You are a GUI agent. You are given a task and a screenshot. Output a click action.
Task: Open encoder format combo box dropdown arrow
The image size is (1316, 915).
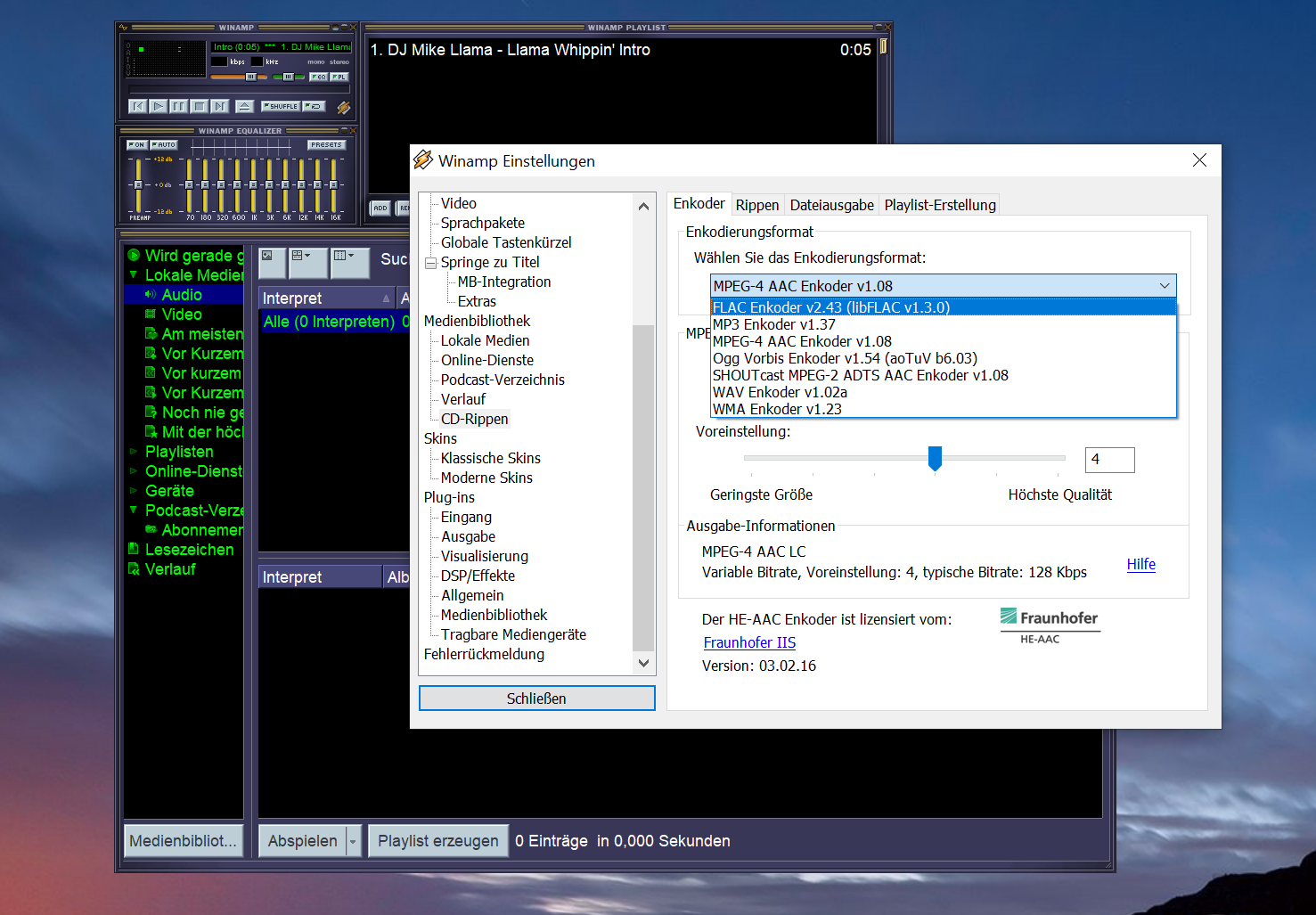(x=1164, y=286)
